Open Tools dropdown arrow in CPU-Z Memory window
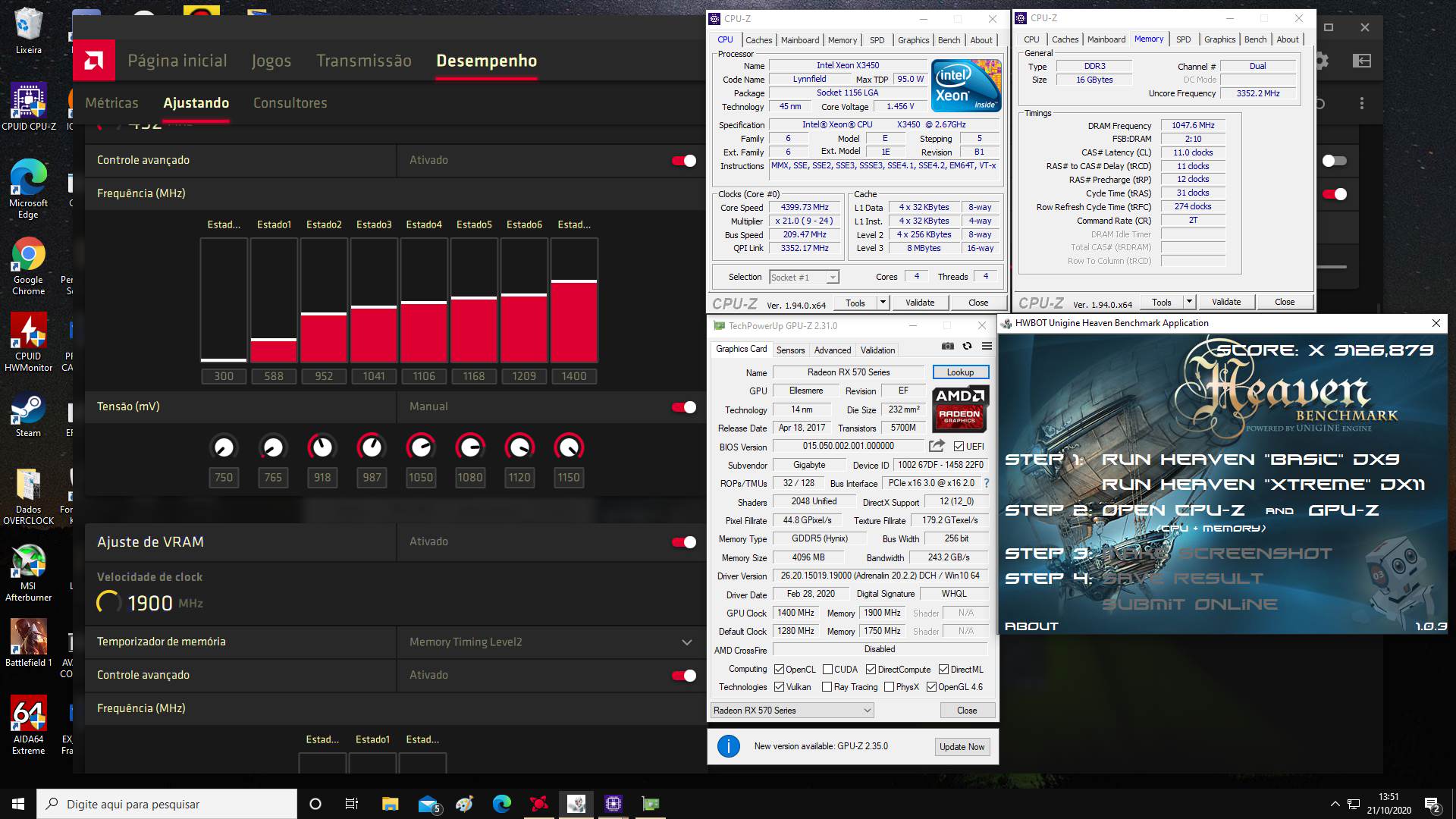 coord(1189,302)
